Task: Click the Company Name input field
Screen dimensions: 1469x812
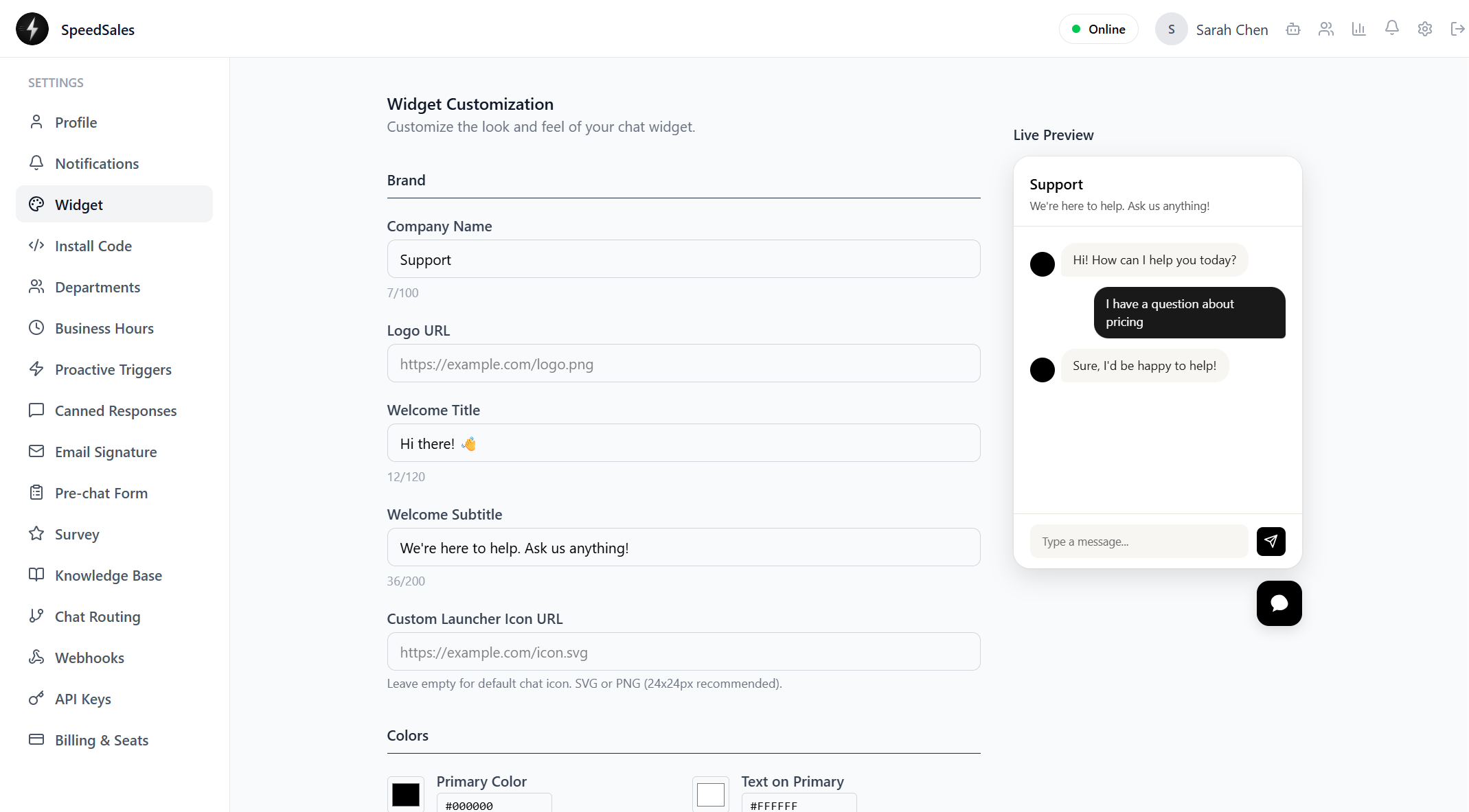Action: coord(683,259)
